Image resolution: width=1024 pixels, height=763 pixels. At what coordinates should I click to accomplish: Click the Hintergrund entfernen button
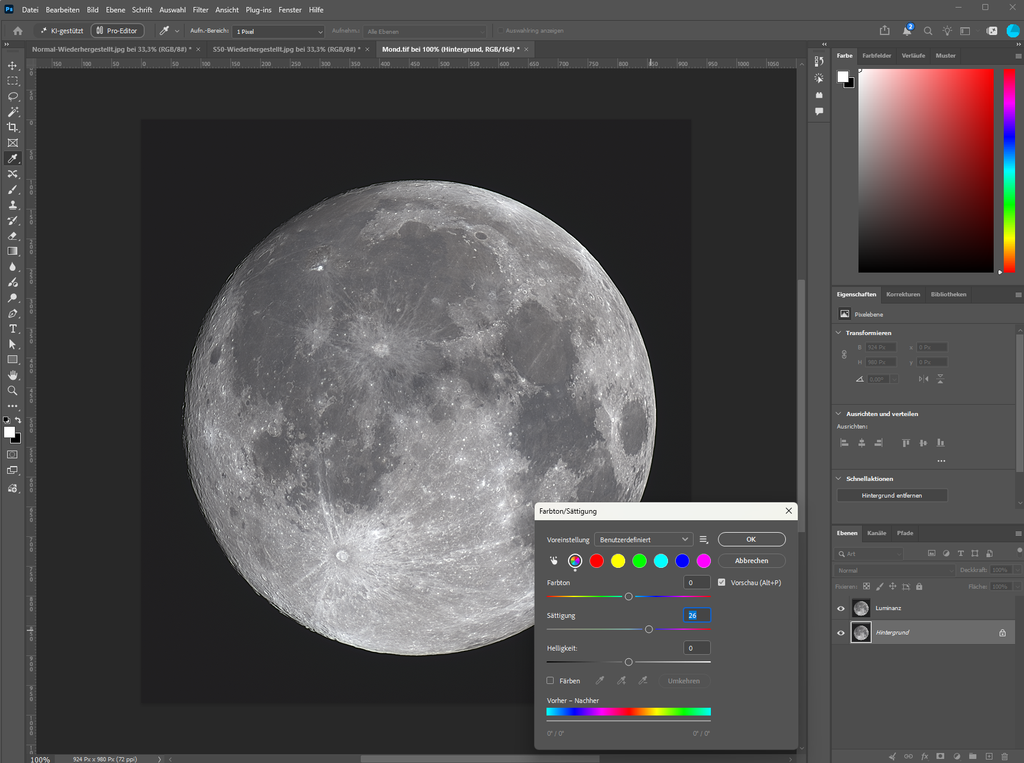click(891, 495)
